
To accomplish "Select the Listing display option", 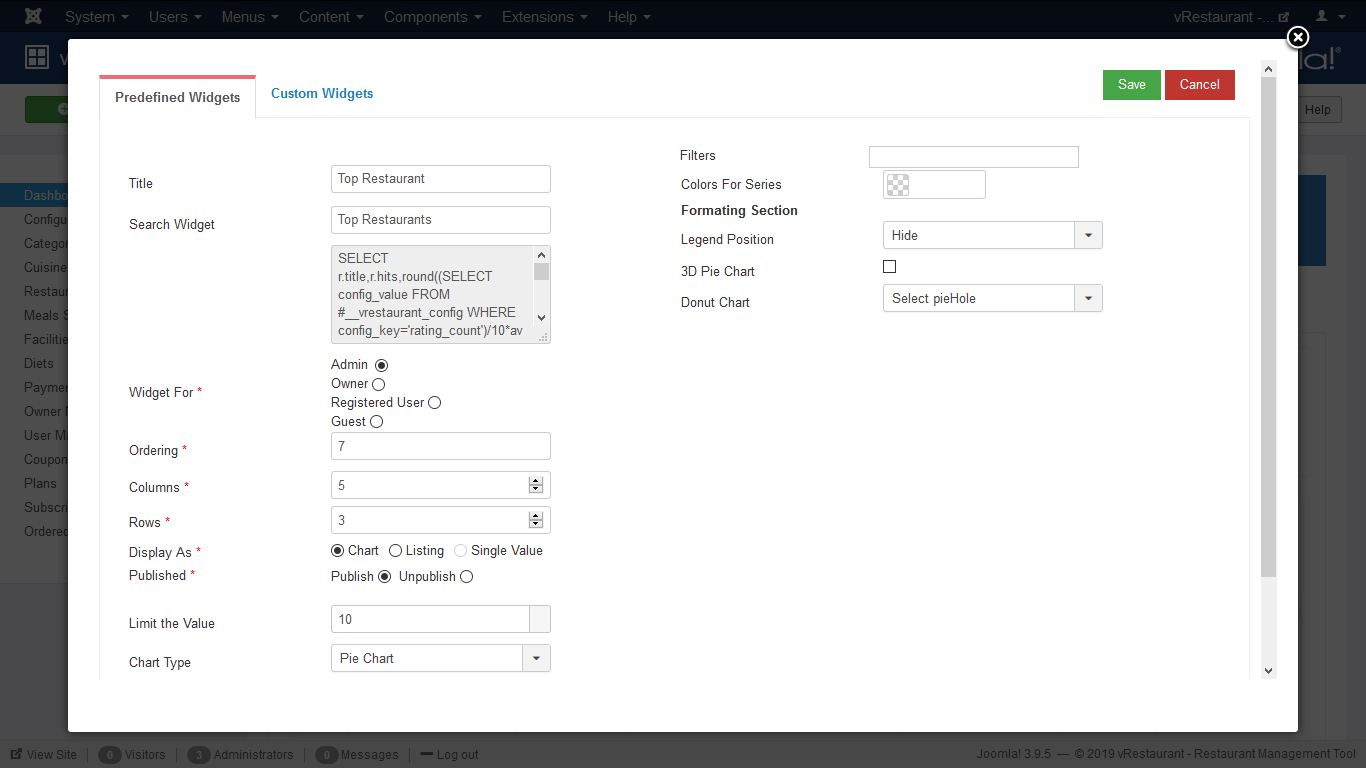I will [x=396, y=551].
